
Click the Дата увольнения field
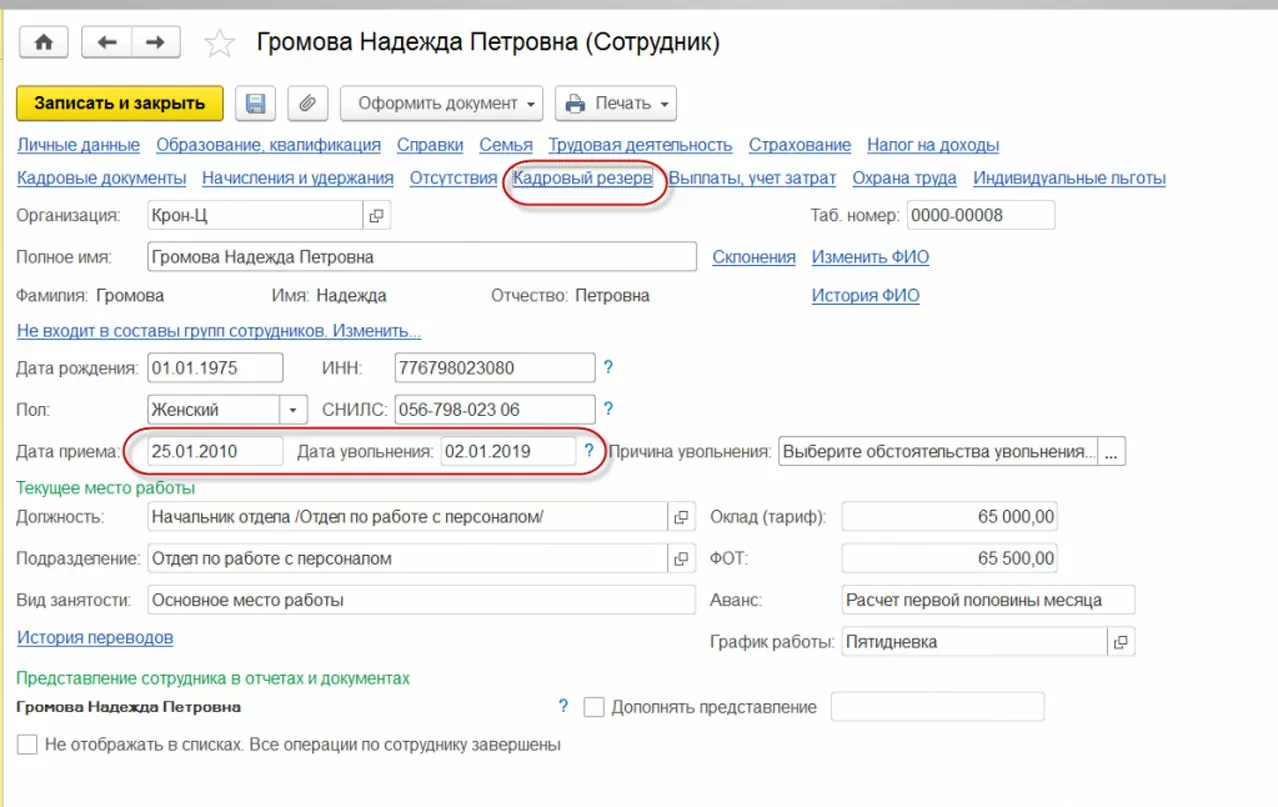[508, 451]
